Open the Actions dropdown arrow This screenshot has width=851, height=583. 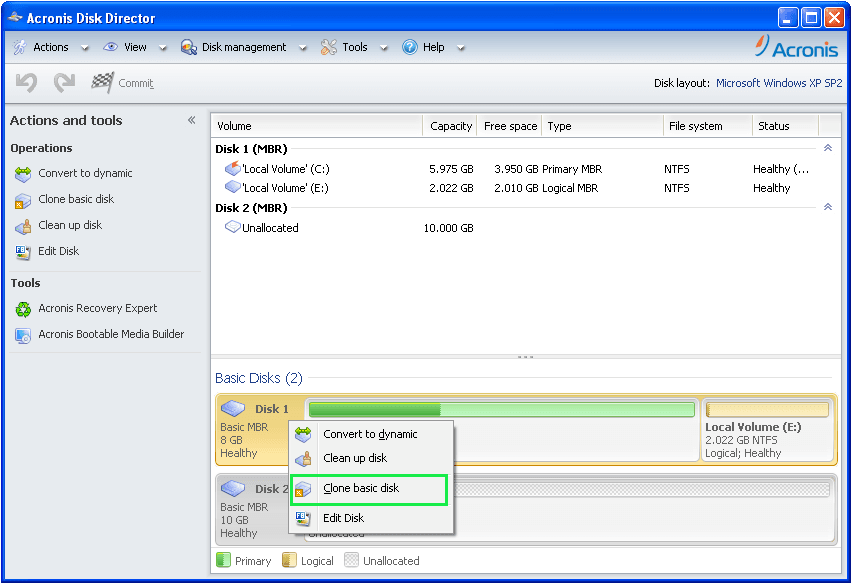tap(85, 48)
